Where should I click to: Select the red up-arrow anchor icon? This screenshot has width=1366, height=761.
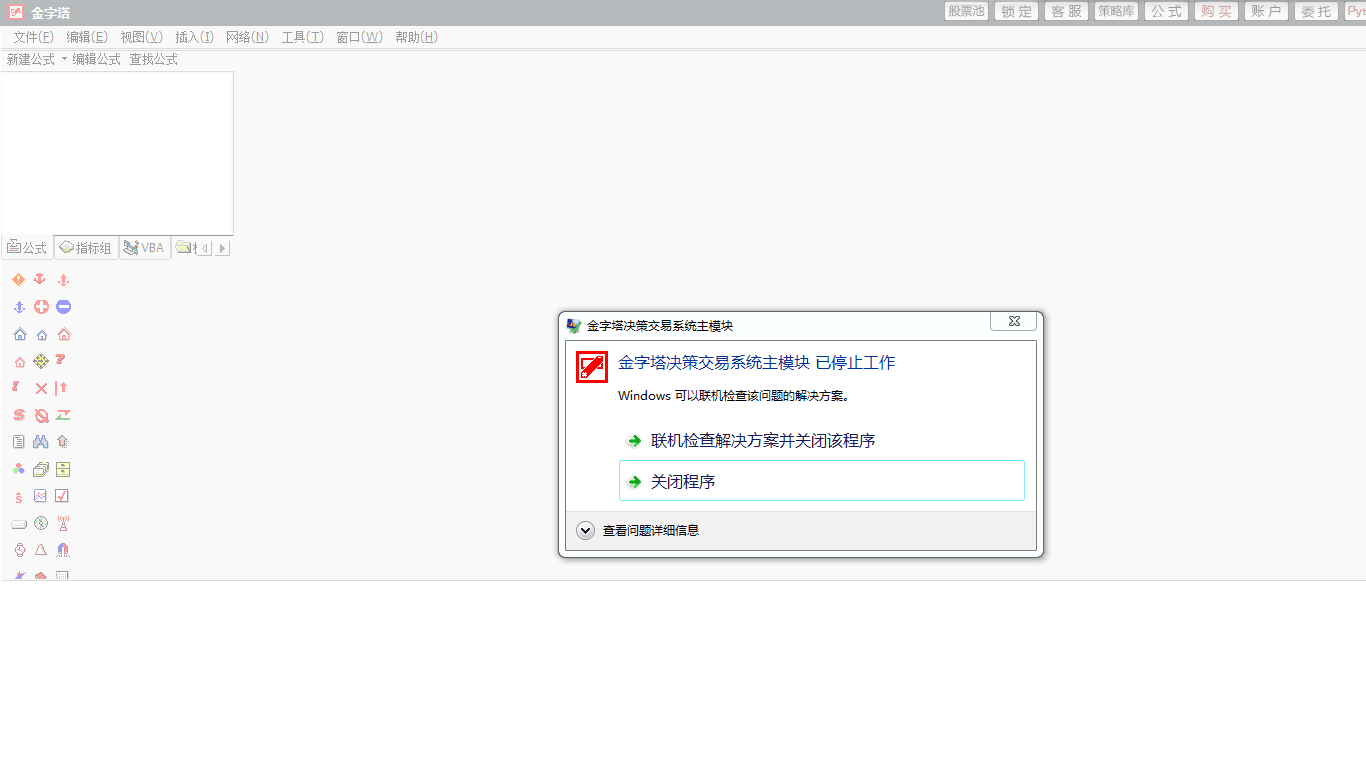click(x=63, y=280)
